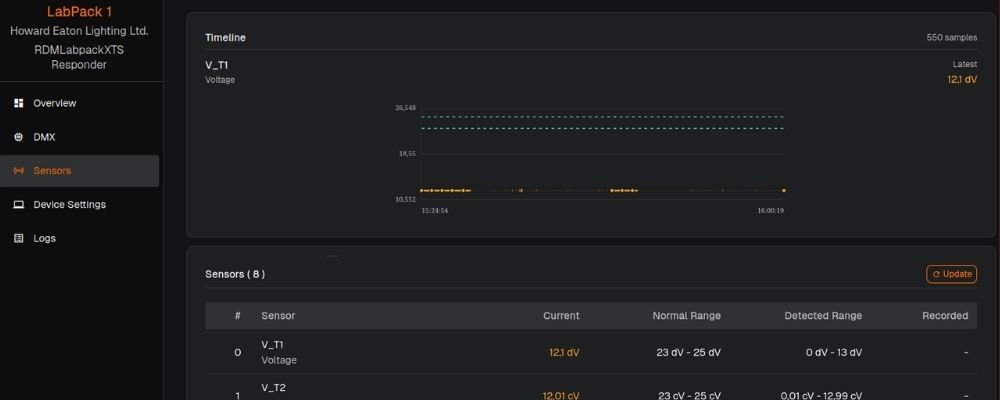Click RDMLabpackXTS Responder model text
1000x400 pixels.
80,57
